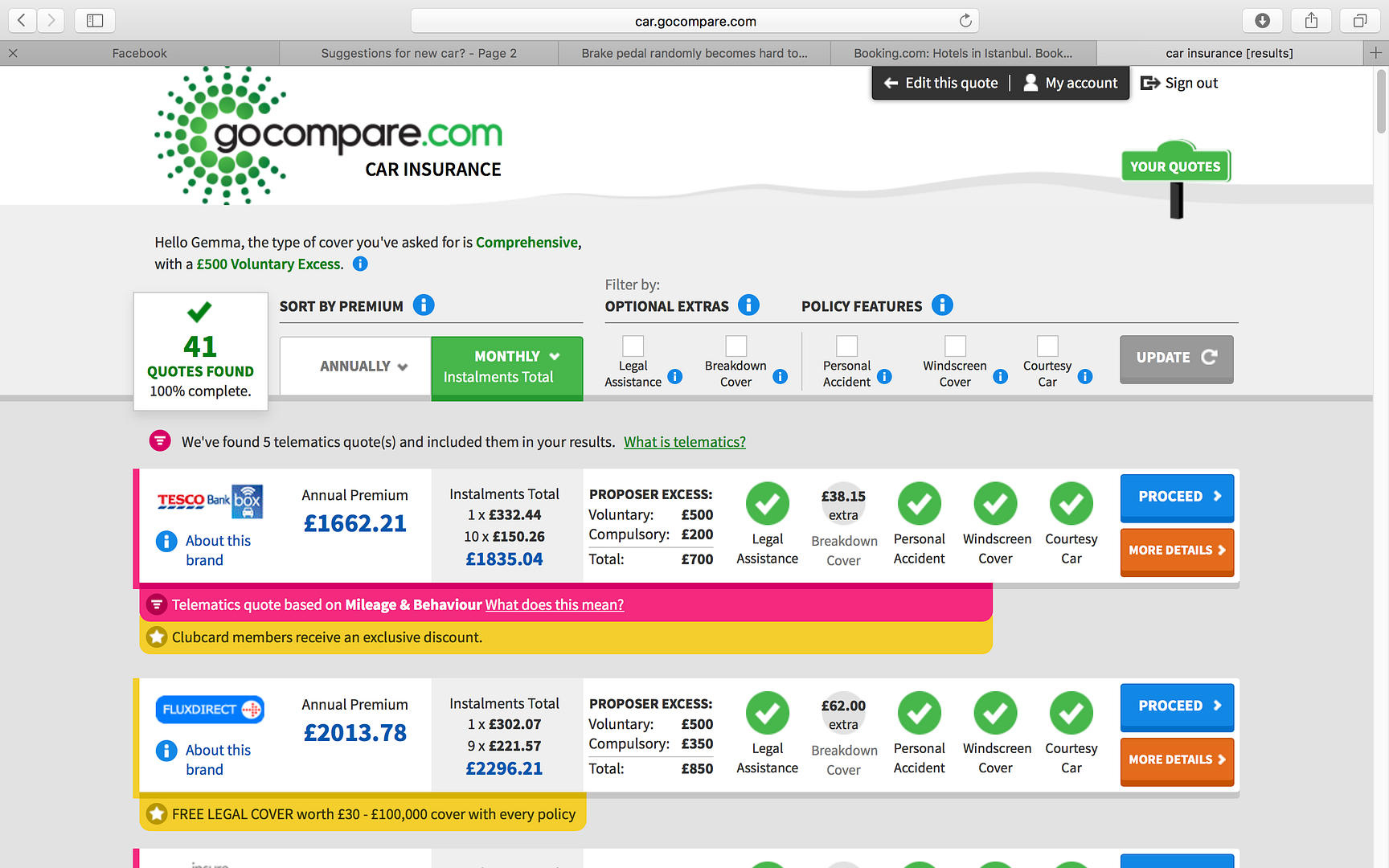Viewport: 1389px width, 868px height.
Task: Click Sign out
Action: [x=1179, y=83]
